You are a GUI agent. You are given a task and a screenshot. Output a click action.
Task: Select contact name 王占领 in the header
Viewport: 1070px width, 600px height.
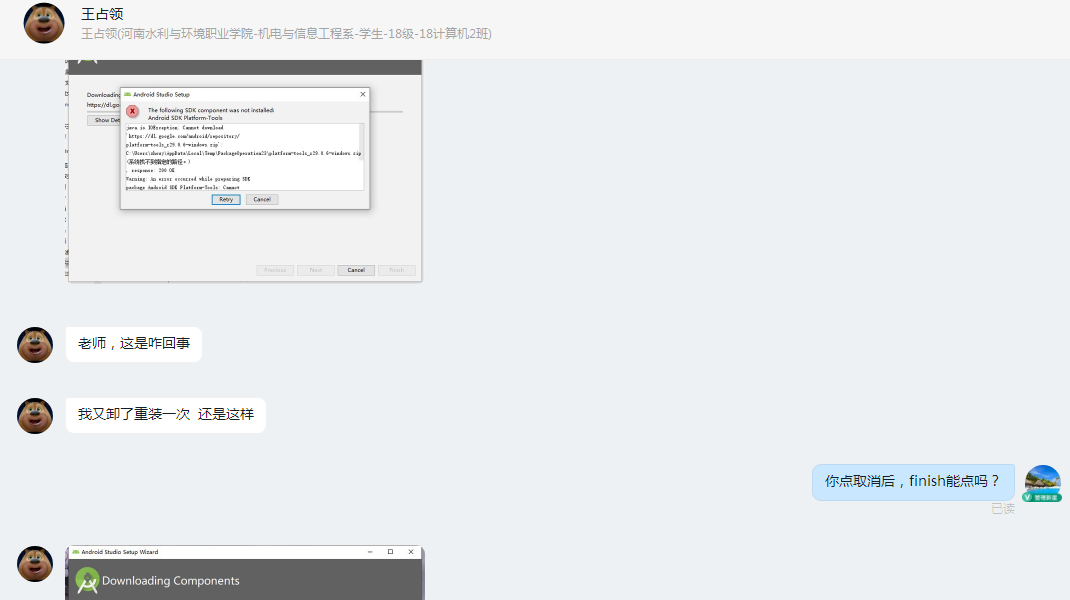(101, 14)
